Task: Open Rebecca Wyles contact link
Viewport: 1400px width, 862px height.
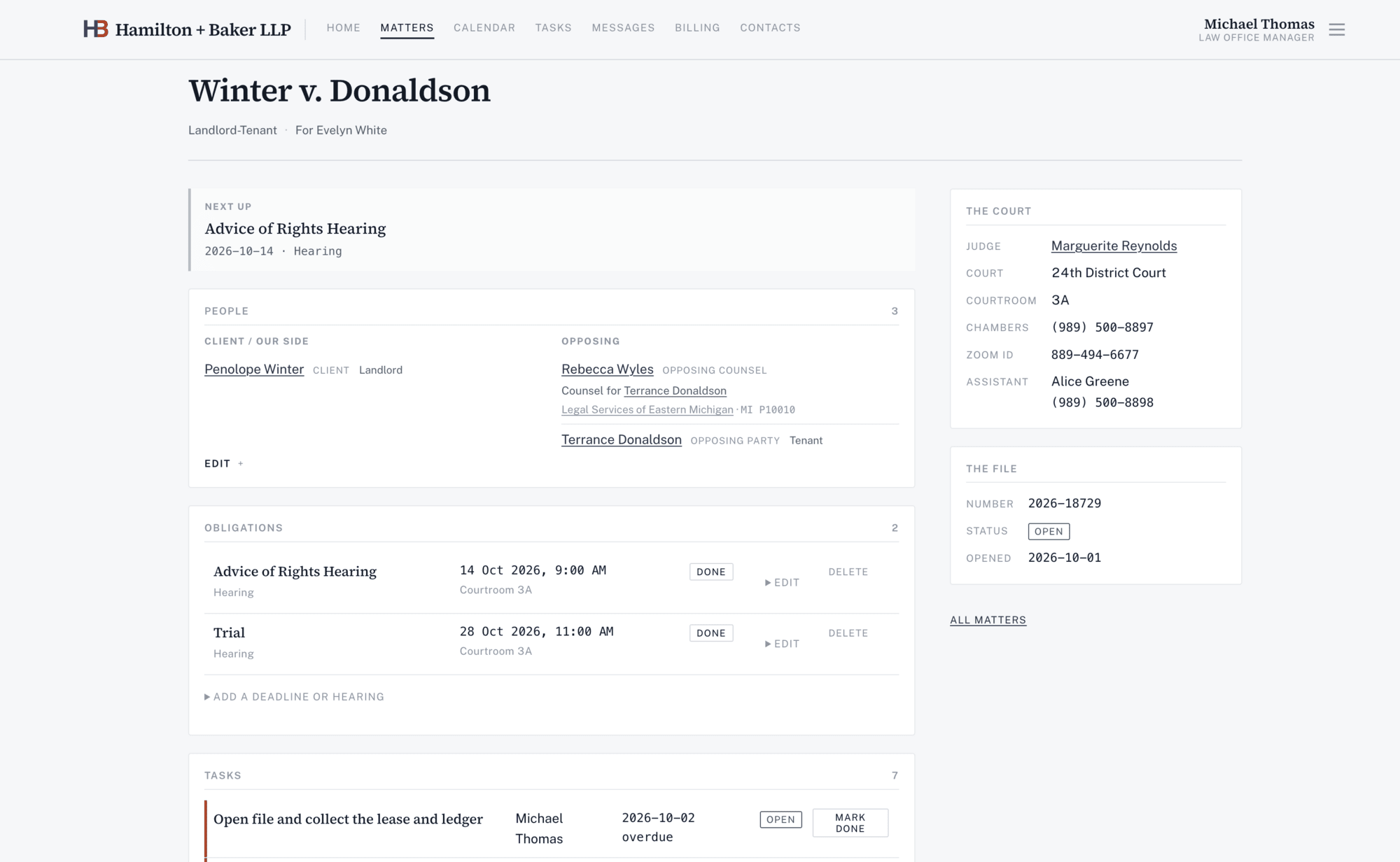Action: click(608, 369)
